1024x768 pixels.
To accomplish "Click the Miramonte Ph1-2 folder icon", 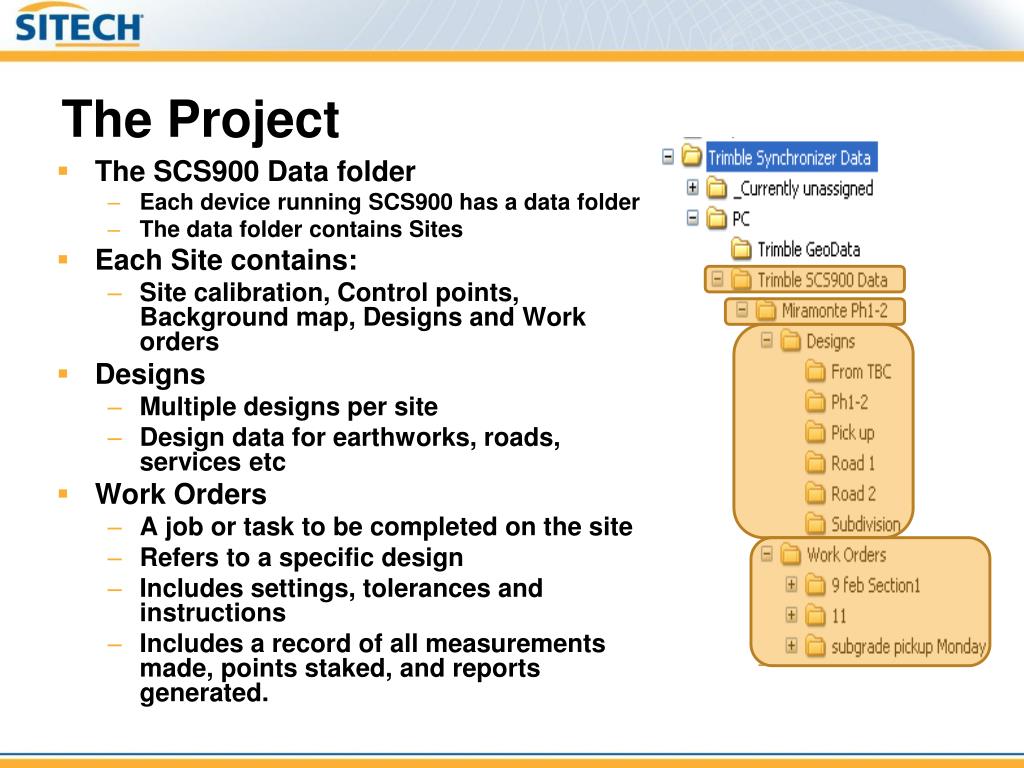I will (x=766, y=310).
